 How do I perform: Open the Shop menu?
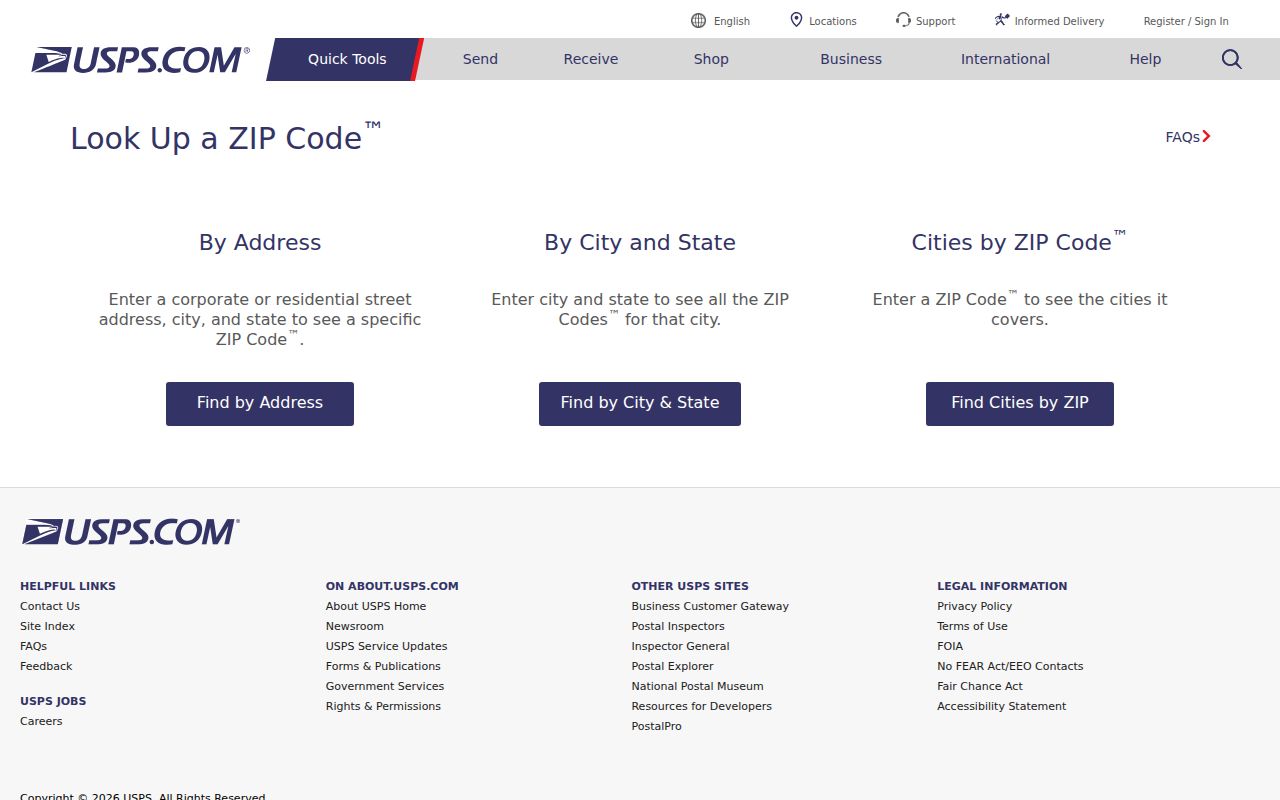(x=711, y=59)
